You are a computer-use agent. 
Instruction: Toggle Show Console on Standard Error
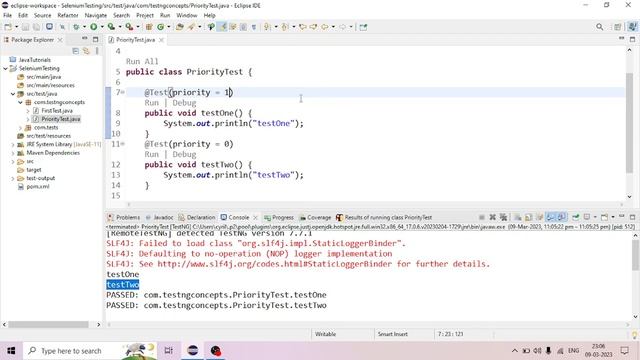click(x=562, y=217)
